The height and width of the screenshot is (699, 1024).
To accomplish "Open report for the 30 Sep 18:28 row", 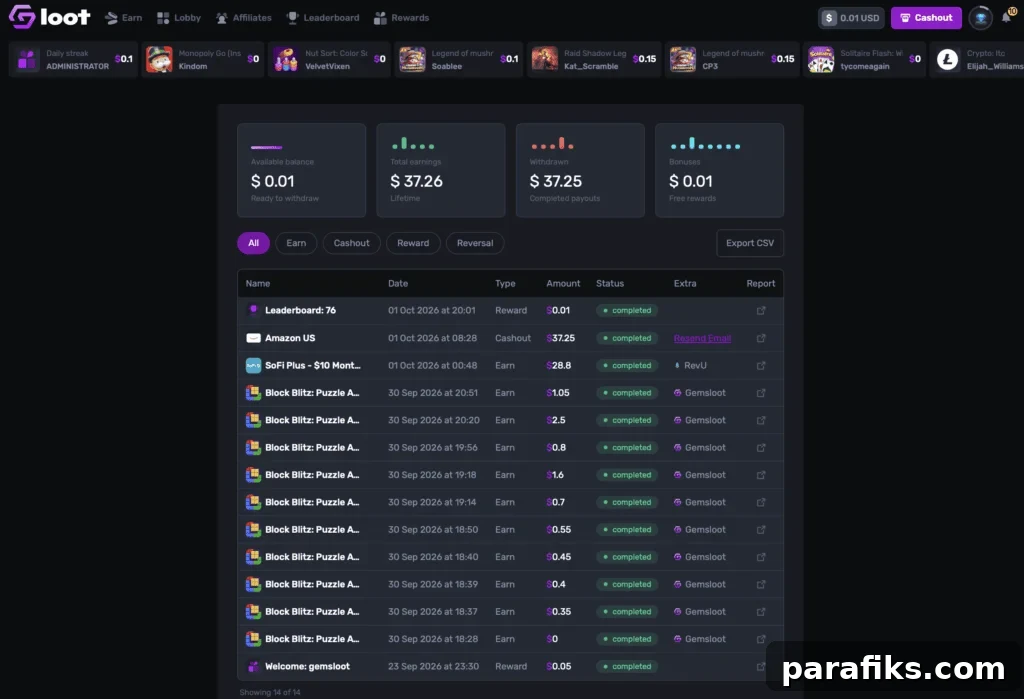I will [x=761, y=640].
